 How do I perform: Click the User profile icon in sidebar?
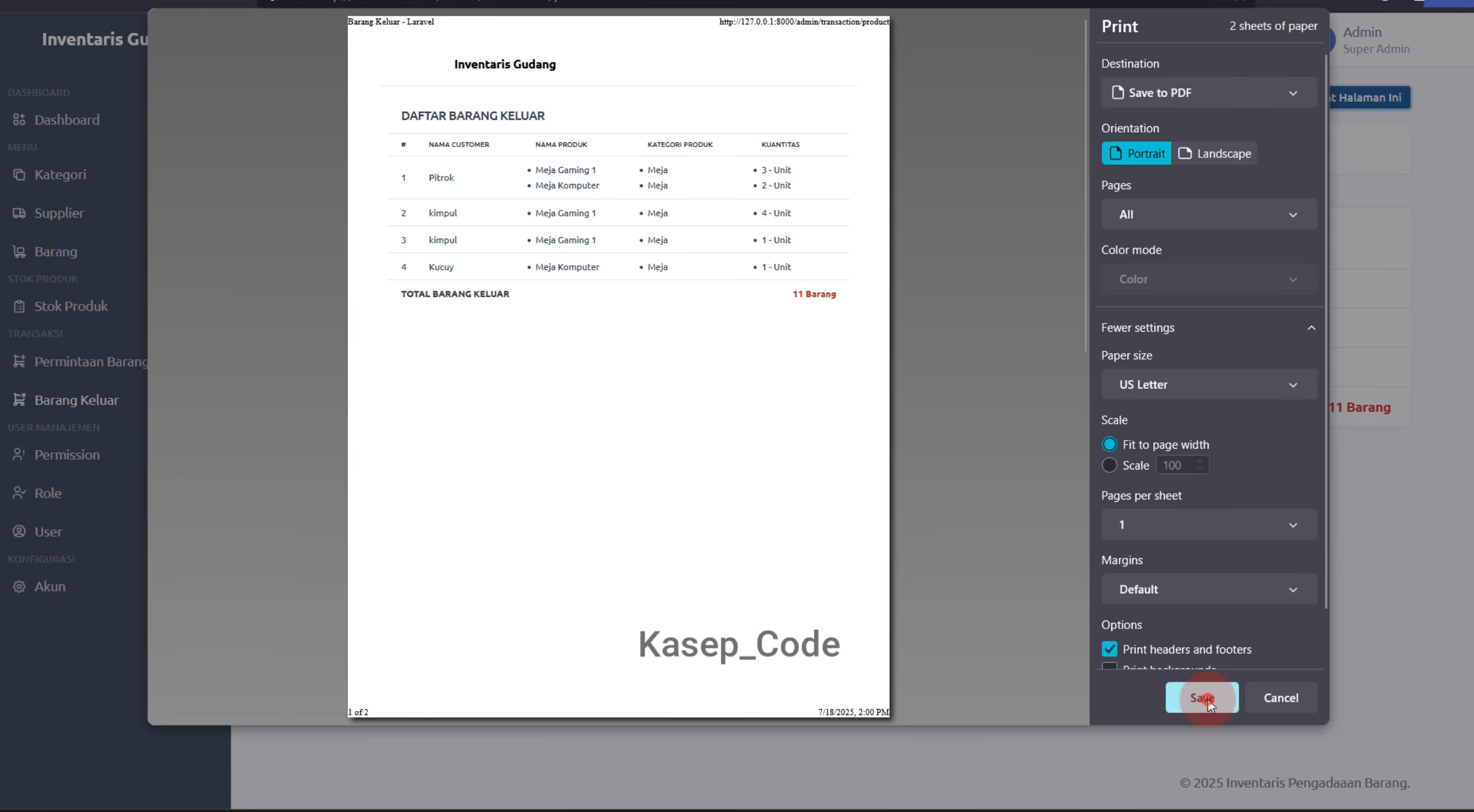(x=19, y=531)
